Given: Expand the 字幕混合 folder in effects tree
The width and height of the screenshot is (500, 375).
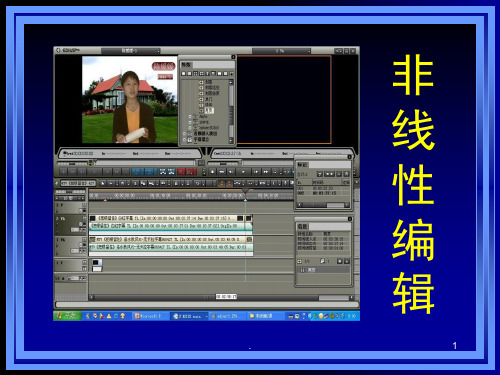Looking at the screenshot, I should click(x=184, y=139).
